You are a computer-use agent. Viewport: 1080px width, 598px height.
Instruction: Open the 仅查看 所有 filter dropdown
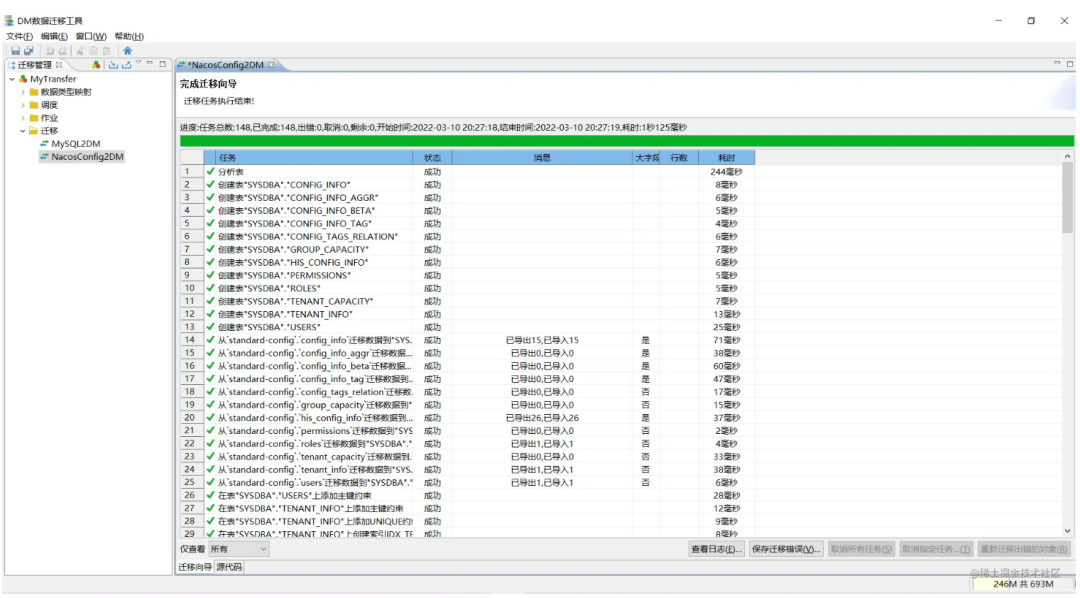238,549
